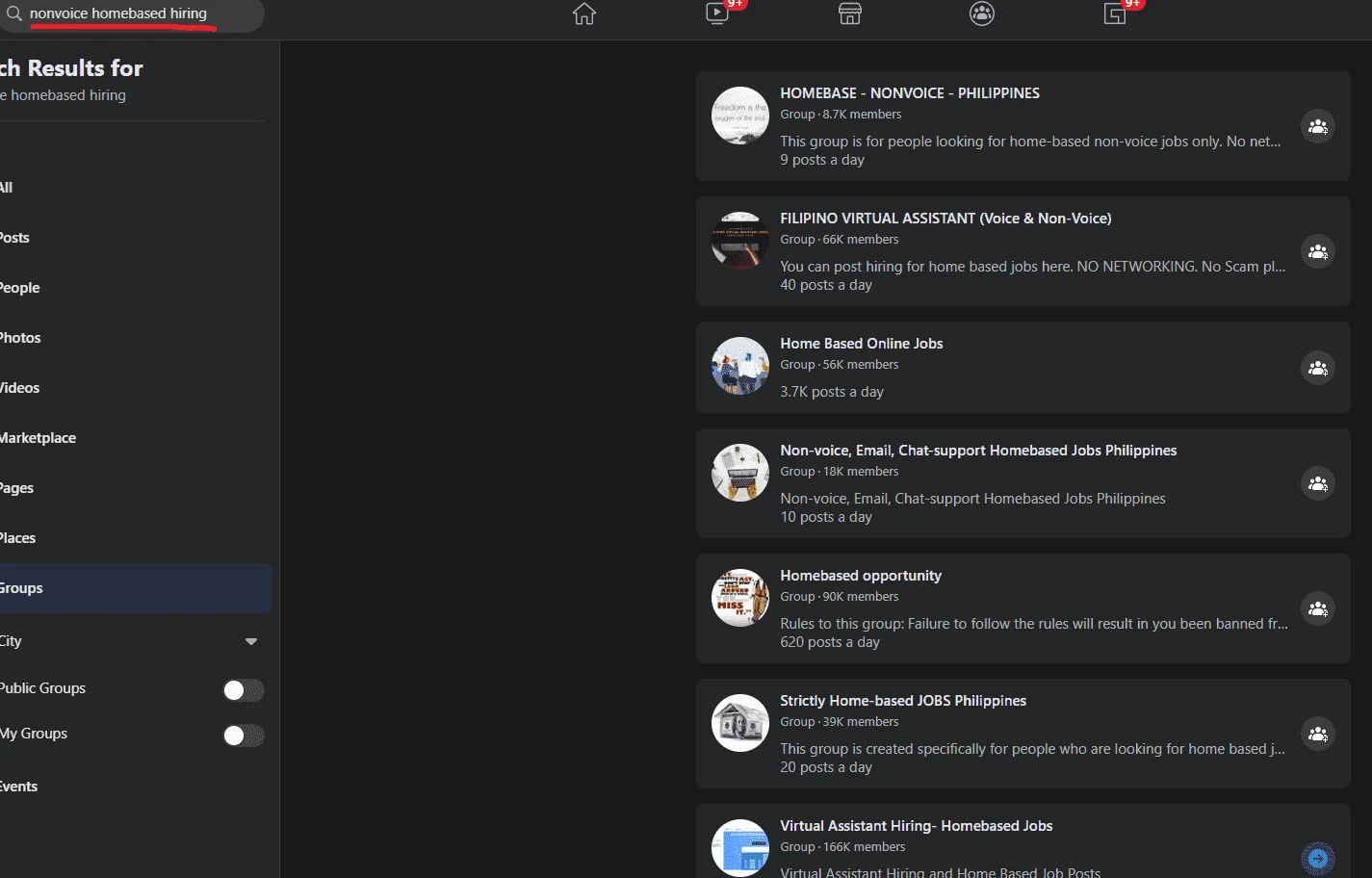The height and width of the screenshot is (878, 1372).
Task: Select the Pages filter
Action: 136,488
